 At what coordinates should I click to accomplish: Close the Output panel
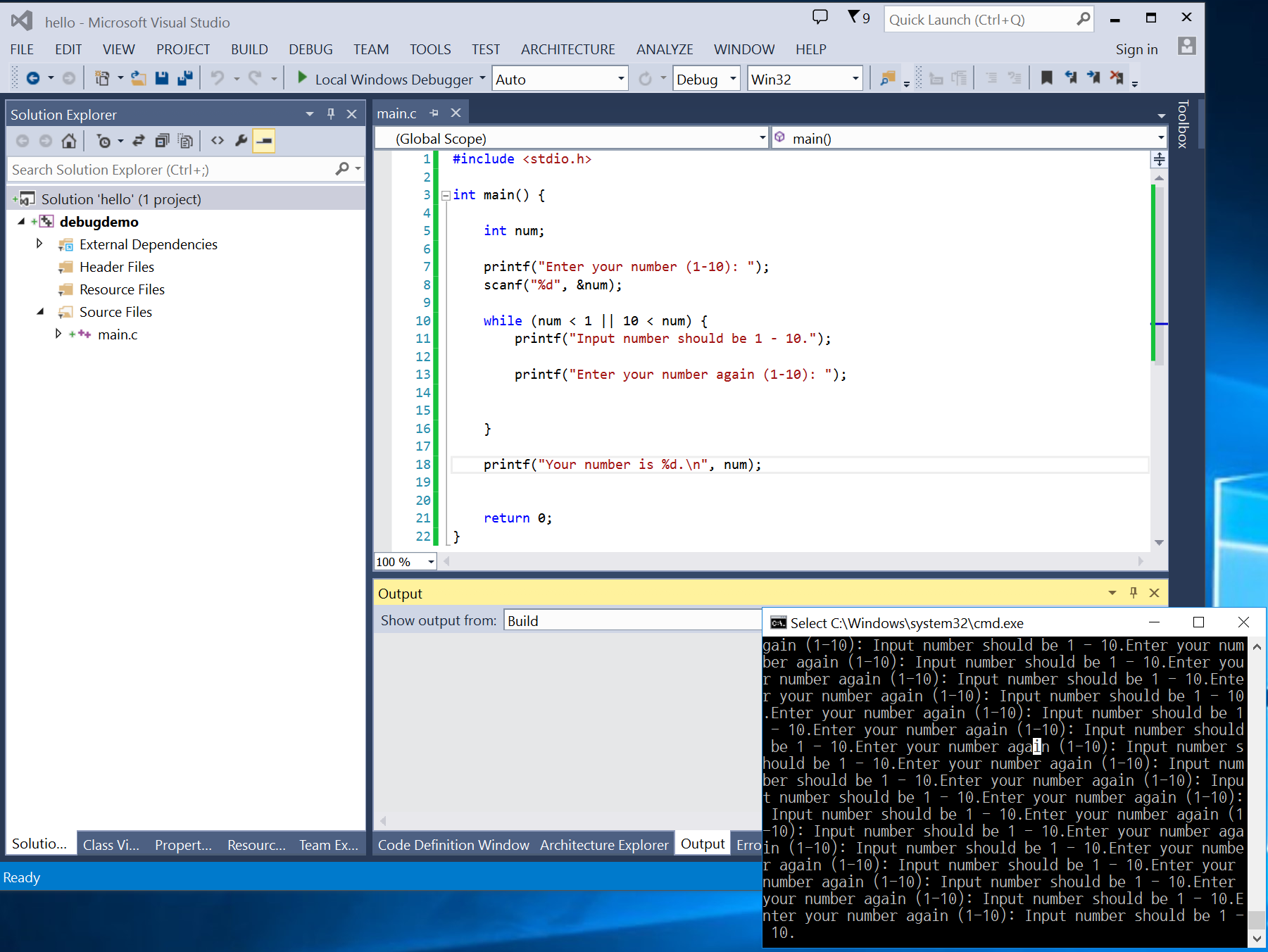tap(1155, 593)
